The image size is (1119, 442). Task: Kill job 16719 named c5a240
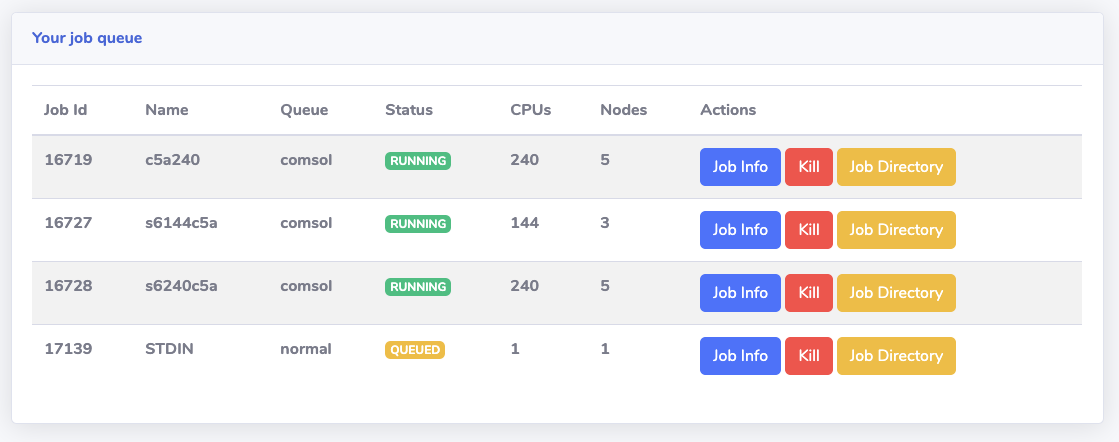click(x=809, y=167)
